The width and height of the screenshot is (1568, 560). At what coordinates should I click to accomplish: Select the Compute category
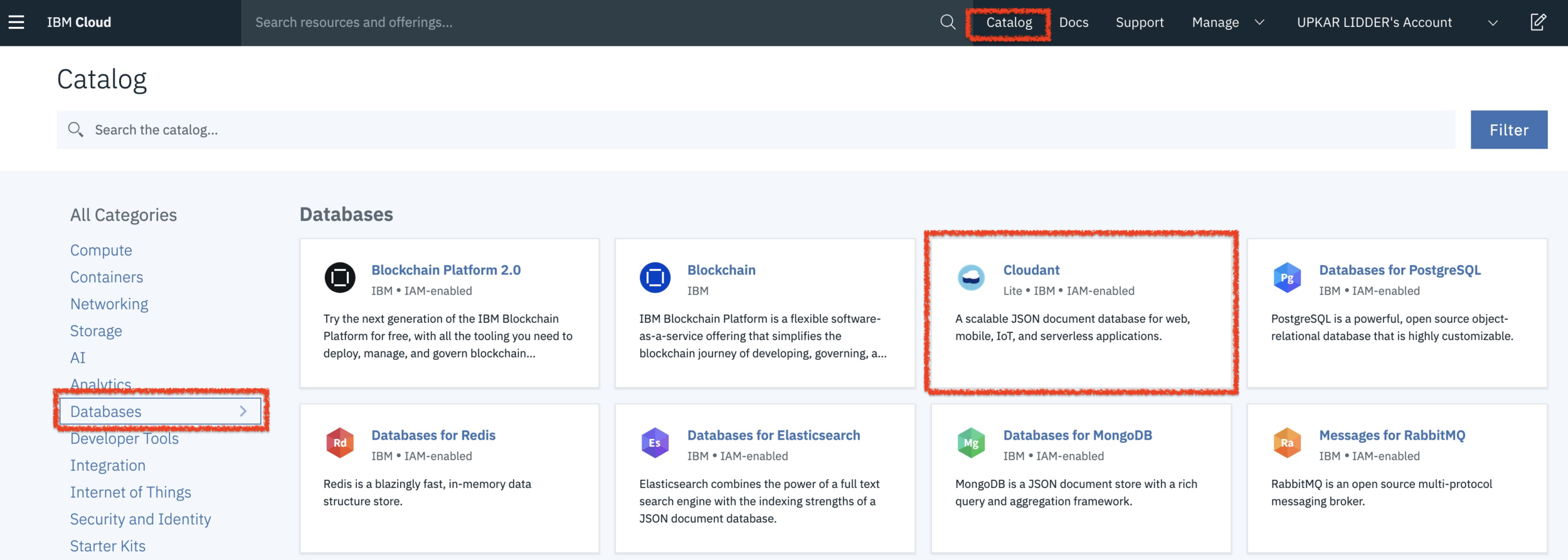[101, 250]
